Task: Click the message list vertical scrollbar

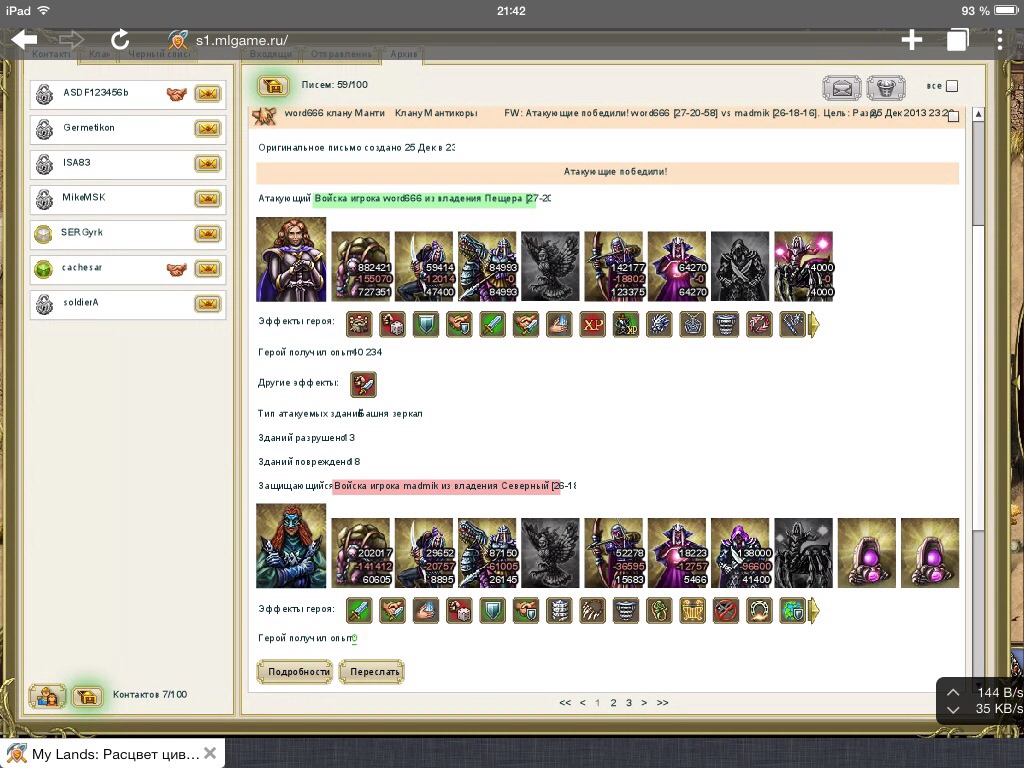Action: coord(978,400)
